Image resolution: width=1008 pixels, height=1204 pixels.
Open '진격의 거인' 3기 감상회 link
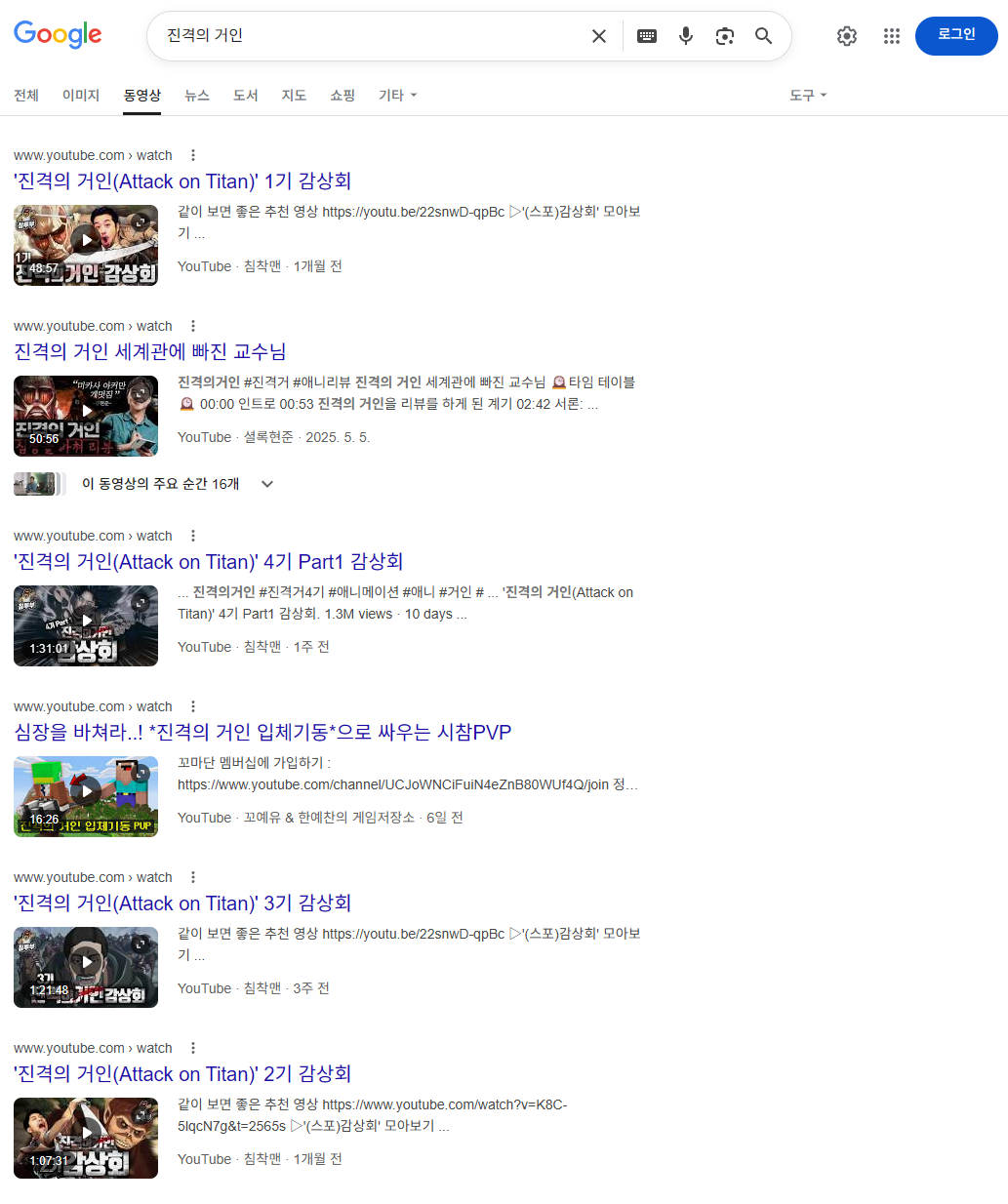[182, 903]
